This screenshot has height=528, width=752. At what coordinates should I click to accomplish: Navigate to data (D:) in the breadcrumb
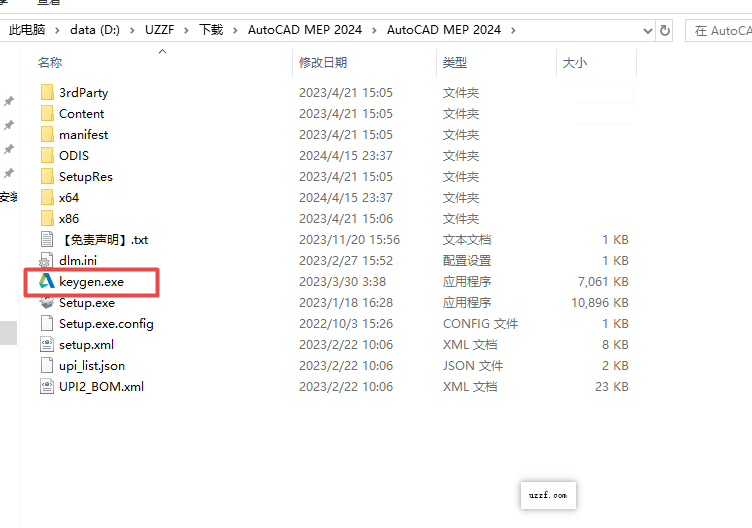tap(96, 30)
